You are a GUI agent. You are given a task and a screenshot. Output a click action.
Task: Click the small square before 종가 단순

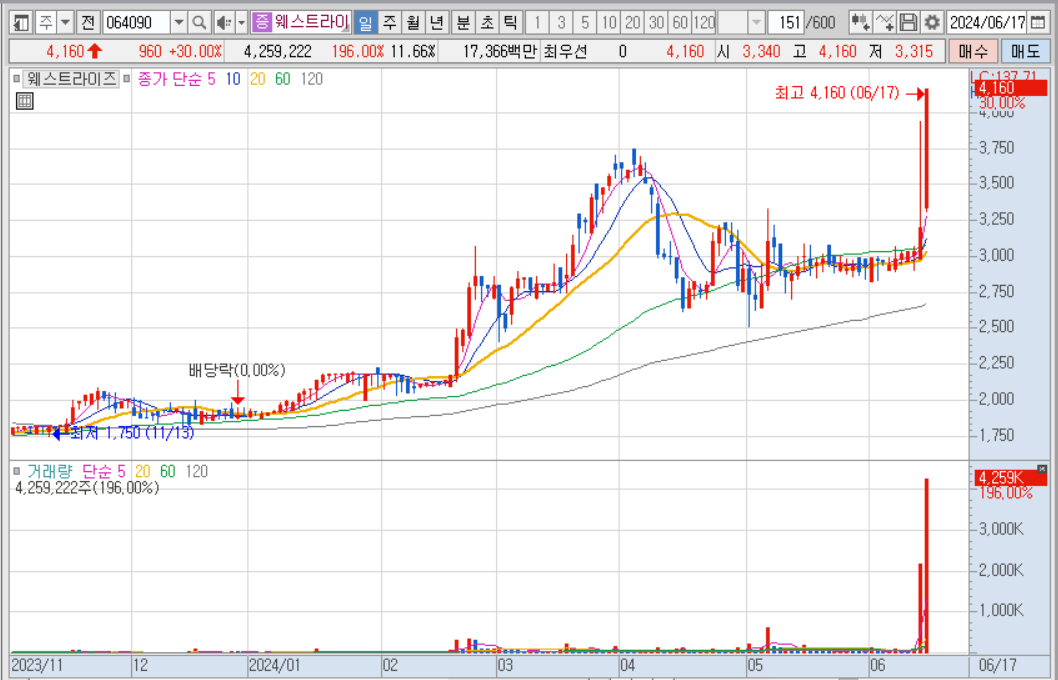pos(126,79)
